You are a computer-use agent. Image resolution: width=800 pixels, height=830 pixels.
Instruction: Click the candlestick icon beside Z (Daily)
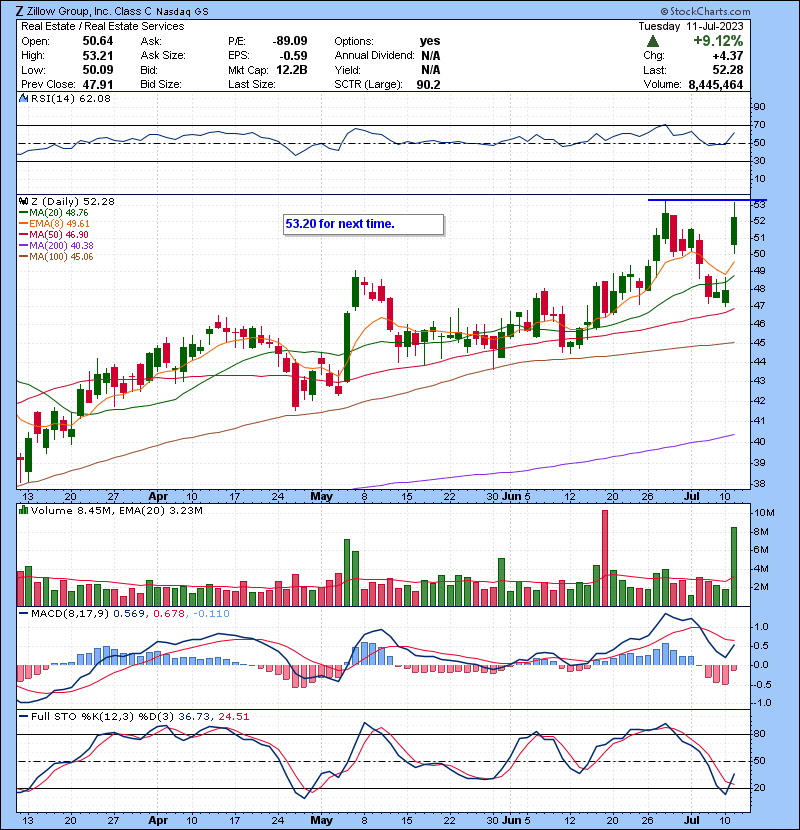click(x=24, y=201)
